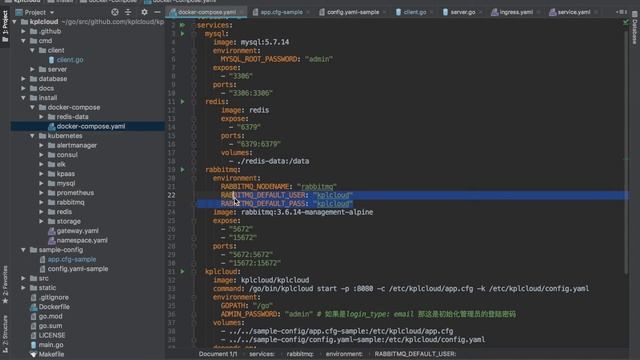The image size is (640, 360).
Task: Open the Database tool window
Action: (x=635, y=28)
